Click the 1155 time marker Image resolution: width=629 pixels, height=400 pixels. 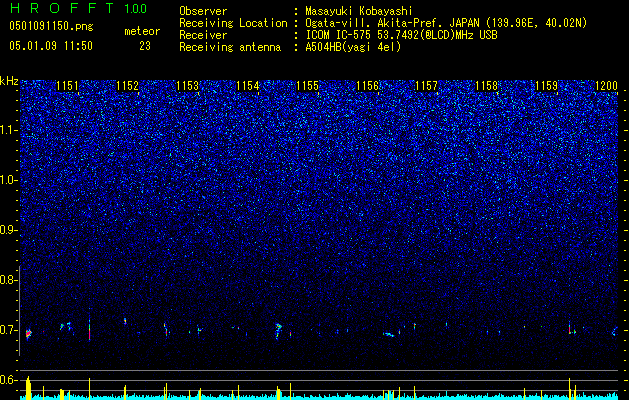[x=307, y=85]
